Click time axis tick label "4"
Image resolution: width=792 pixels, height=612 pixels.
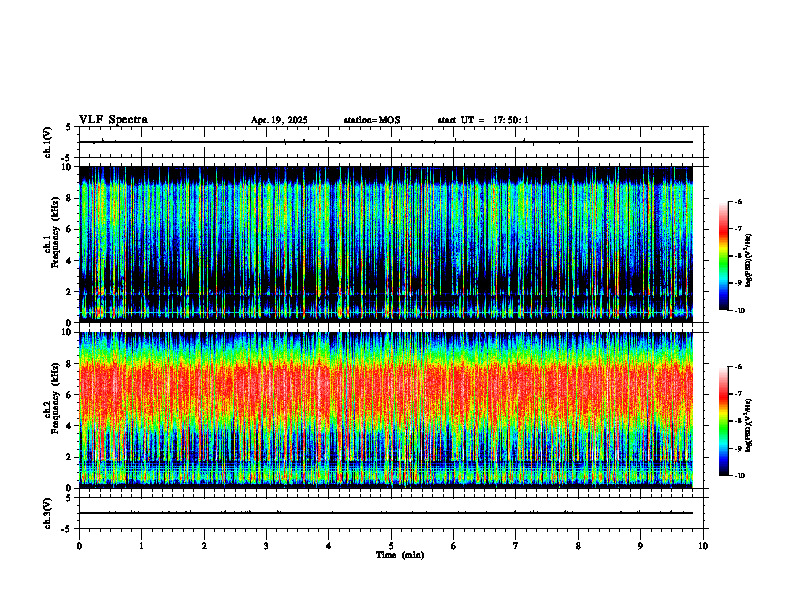(329, 546)
